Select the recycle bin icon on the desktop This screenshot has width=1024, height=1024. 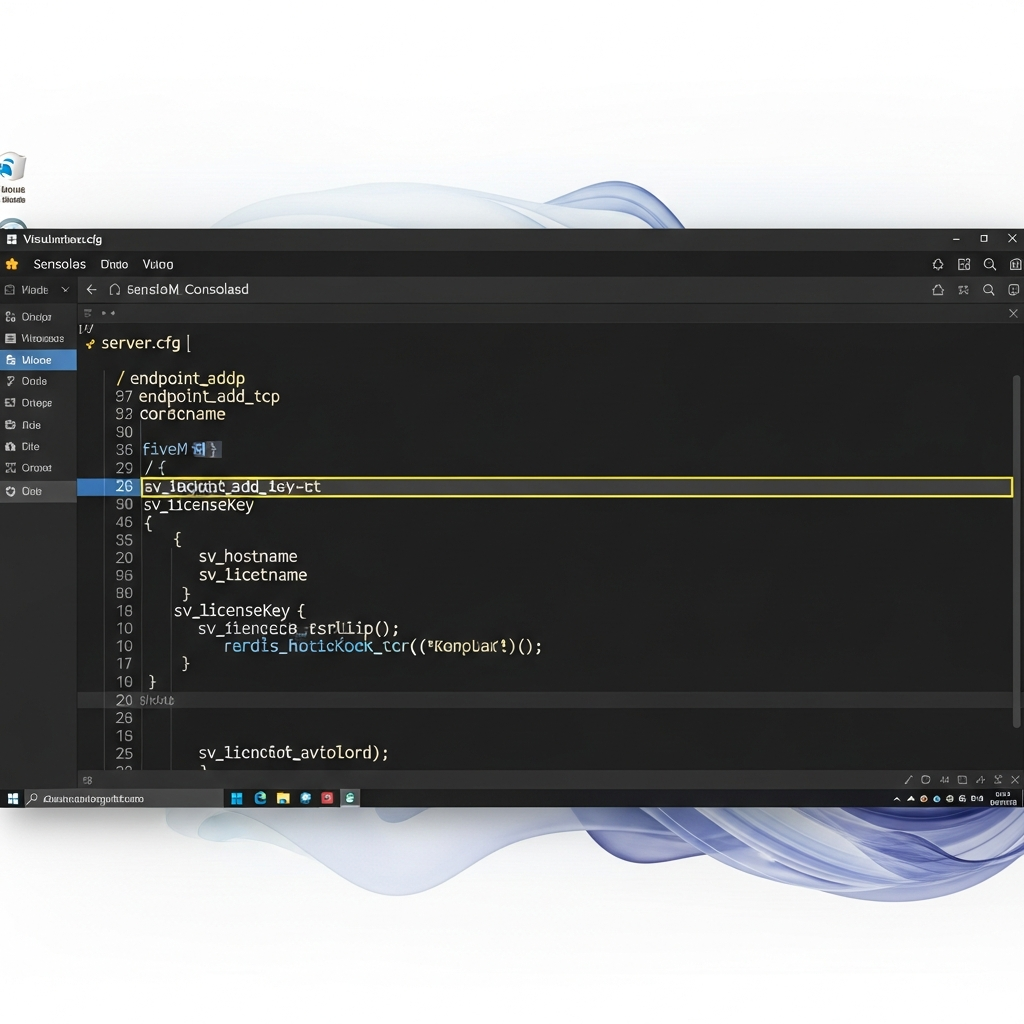pyautogui.click(x=12, y=178)
